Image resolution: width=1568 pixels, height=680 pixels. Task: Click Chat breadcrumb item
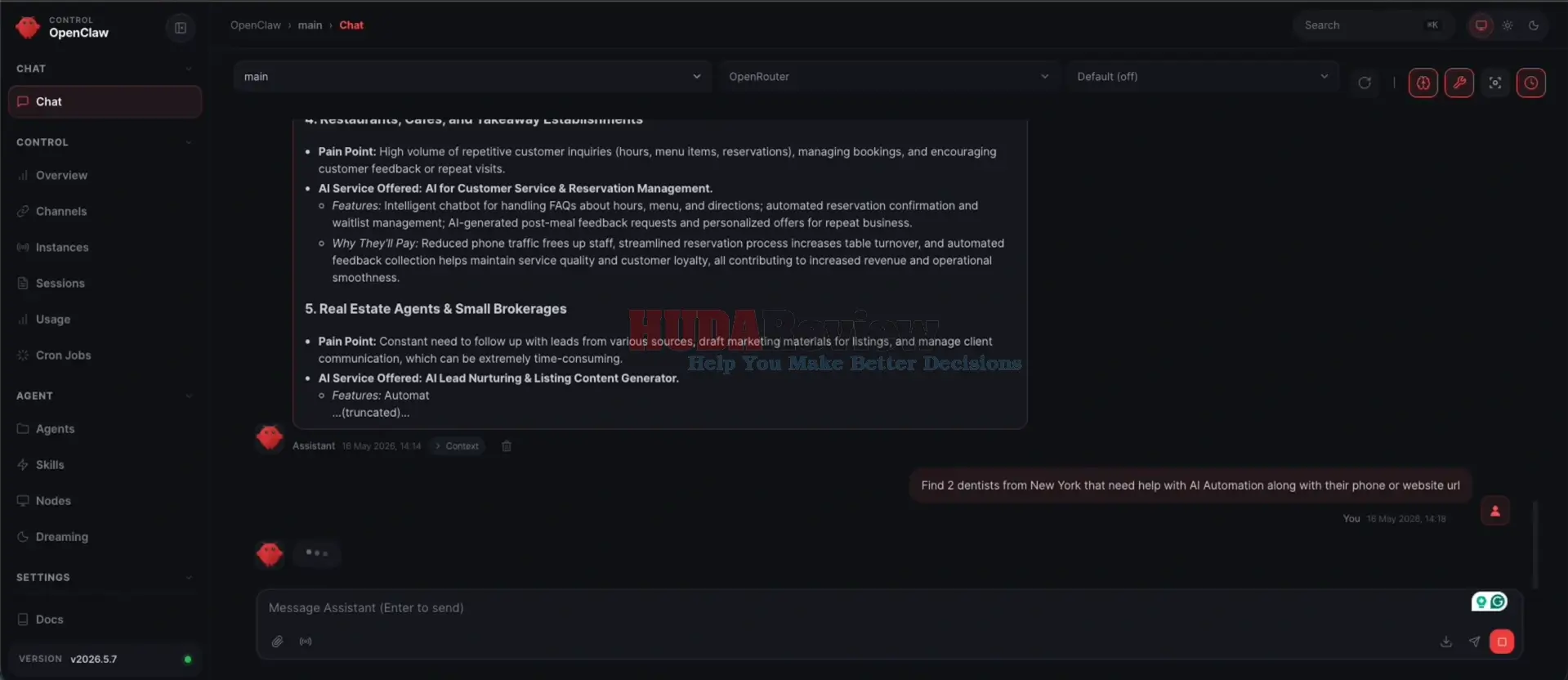coord(351,25)
